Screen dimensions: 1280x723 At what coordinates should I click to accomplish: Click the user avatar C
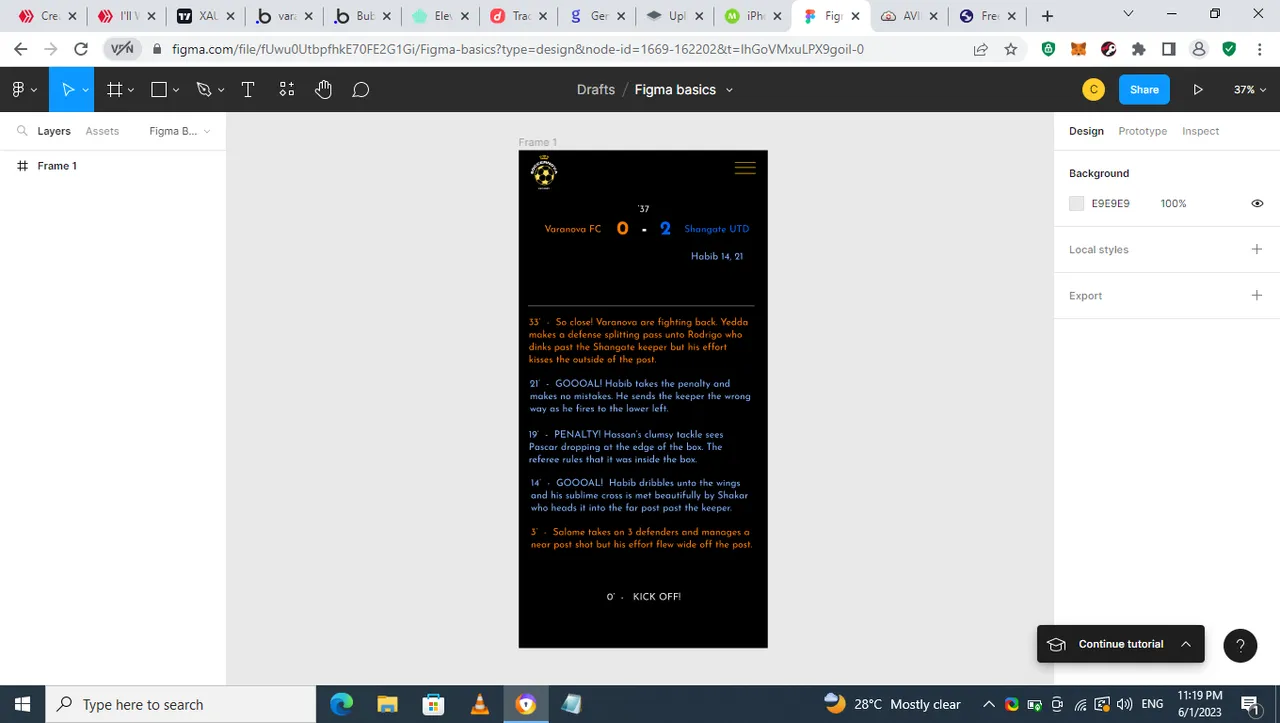click(1093, 89)
